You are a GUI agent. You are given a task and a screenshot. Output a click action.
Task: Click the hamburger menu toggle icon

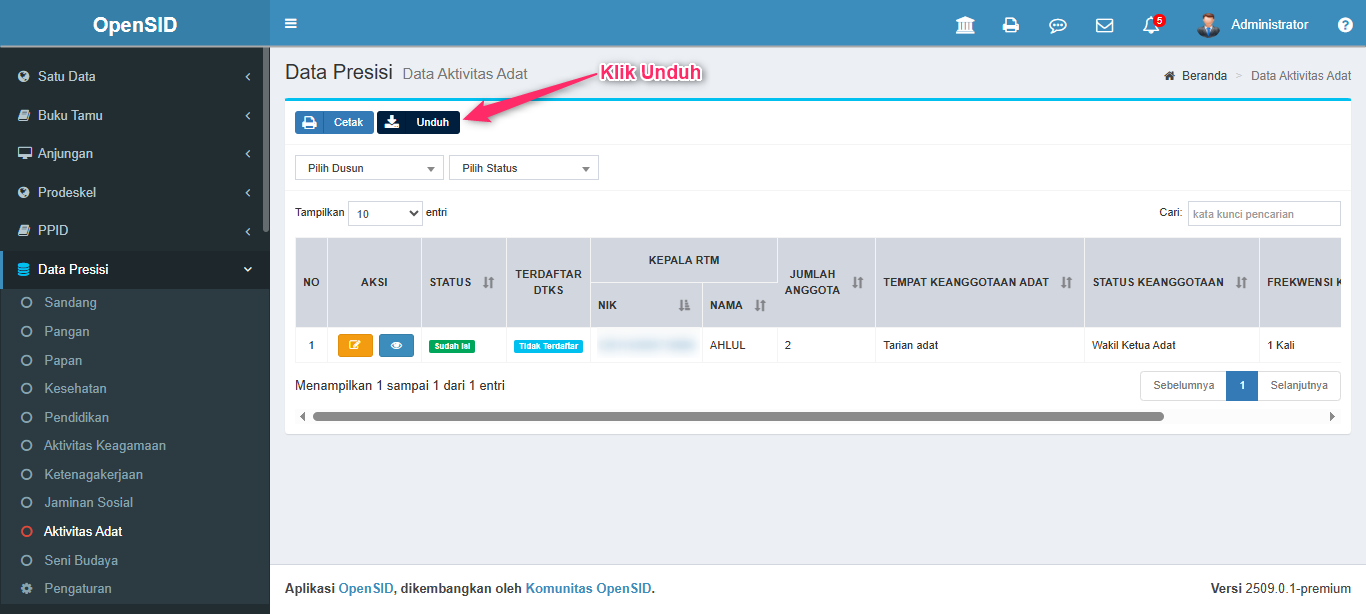point(291,24)
